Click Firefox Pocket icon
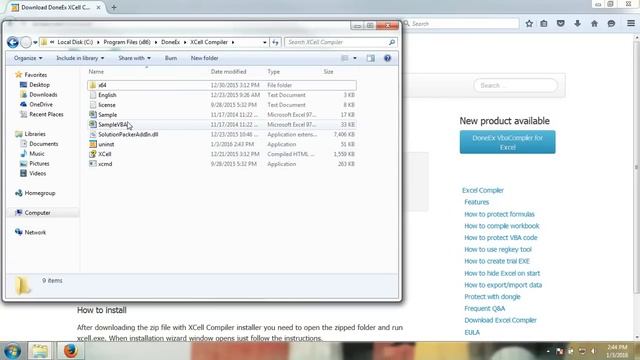Screen dimensions: 640x360 pyautogui.click(x=560, y=24)
